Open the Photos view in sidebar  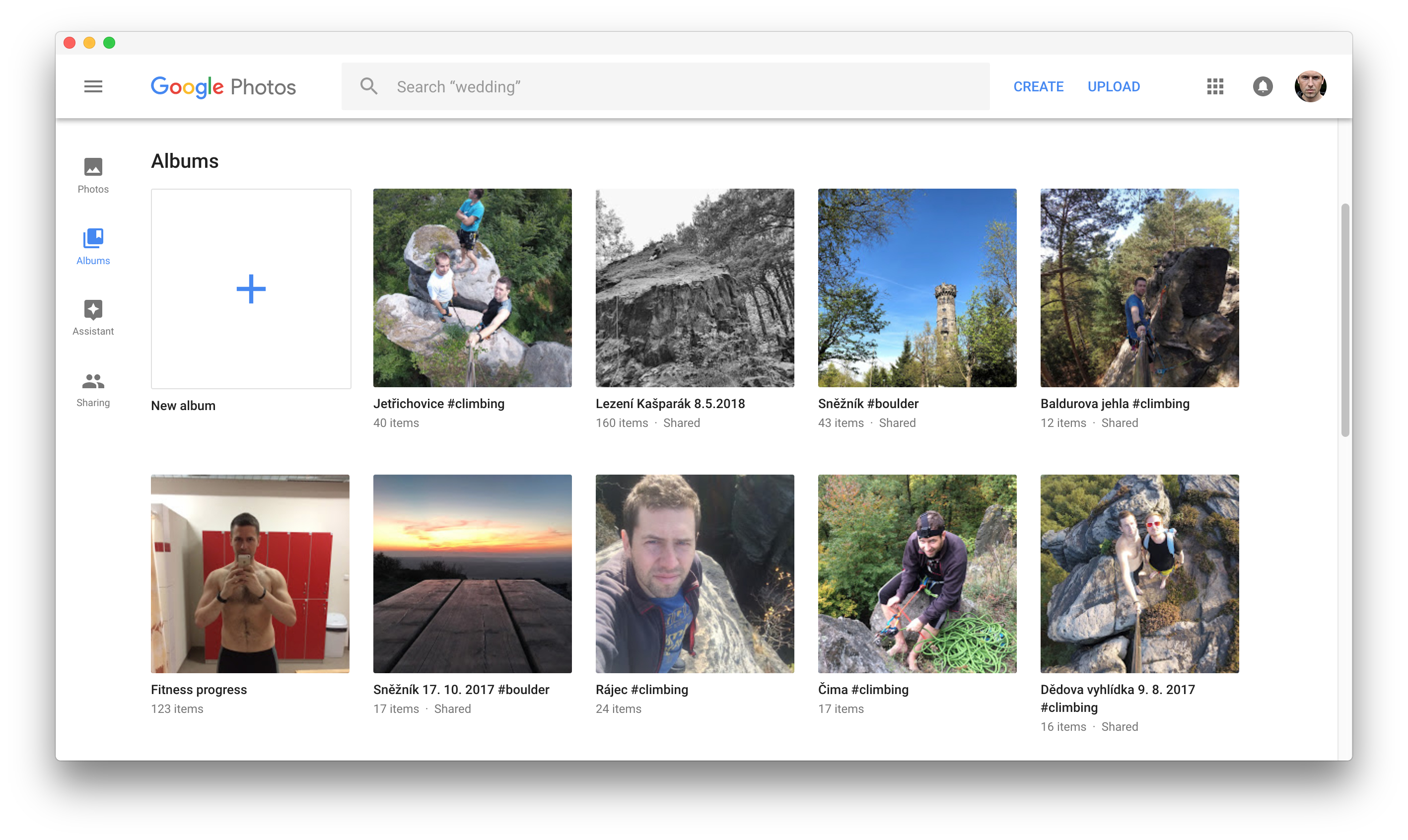pyautogui.click(x=93, y=174)
